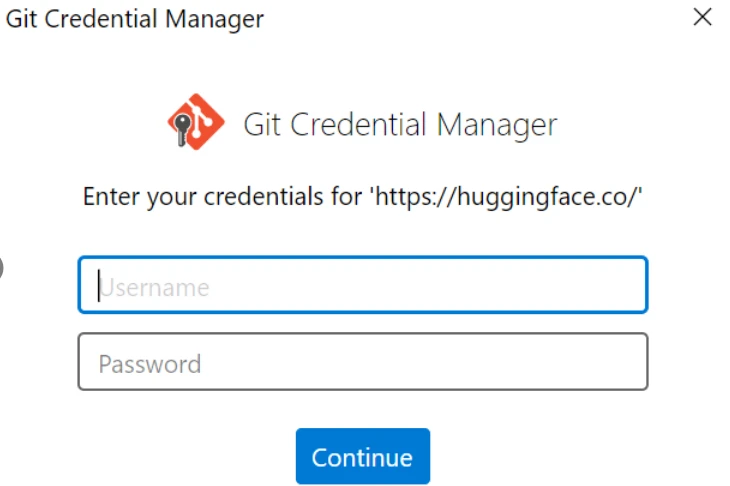730x486 pixels.
Task: Dismiss the dialog using the X button
Action: [703, 18]
